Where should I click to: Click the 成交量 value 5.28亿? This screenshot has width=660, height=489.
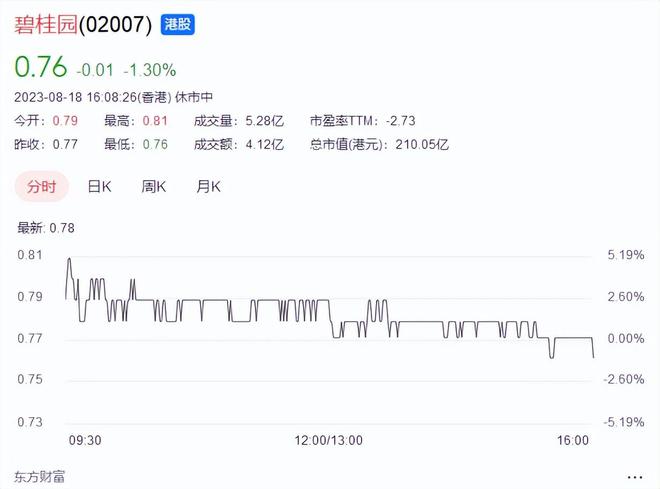[x=264, y=121]
